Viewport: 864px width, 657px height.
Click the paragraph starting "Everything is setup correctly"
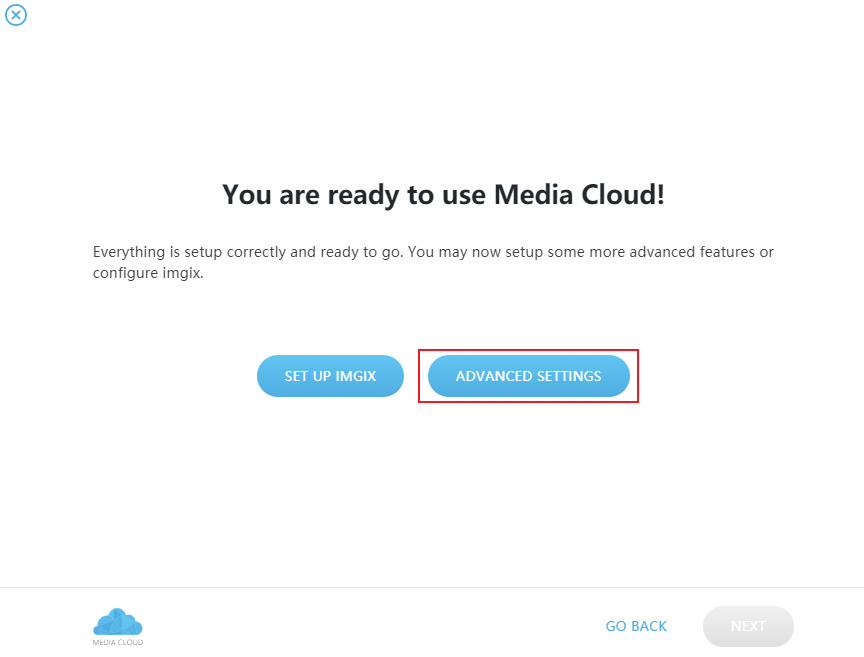pos(433,262)
